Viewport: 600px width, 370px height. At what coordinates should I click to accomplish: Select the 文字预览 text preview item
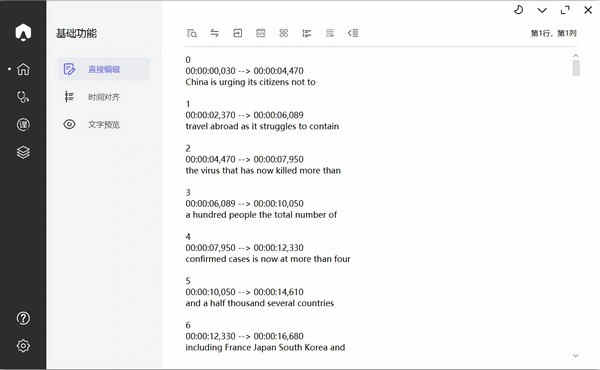point(103,125)
